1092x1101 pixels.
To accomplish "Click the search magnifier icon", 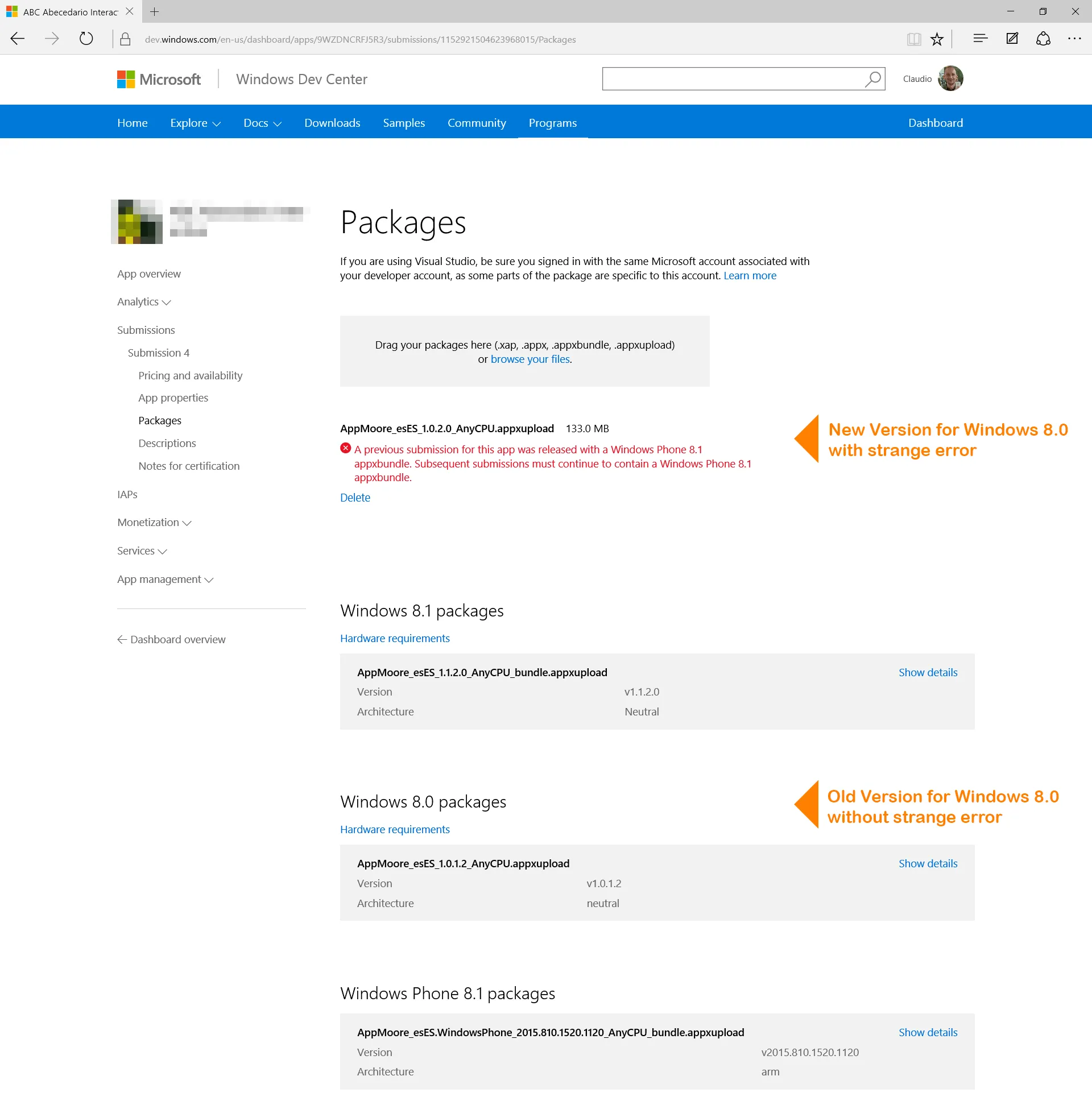I will 872,79.
